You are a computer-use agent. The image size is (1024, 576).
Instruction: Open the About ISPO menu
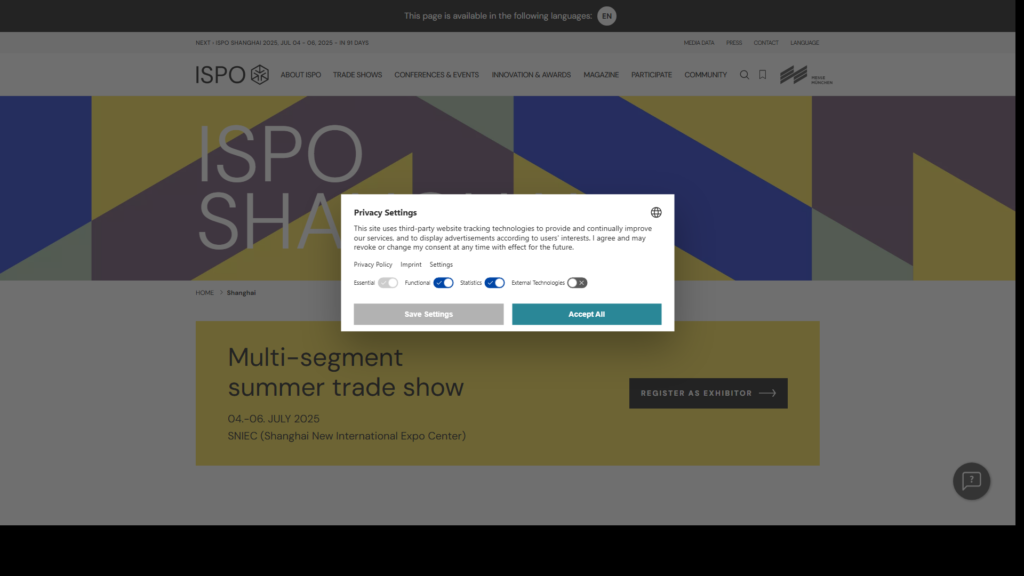click(301, 75)
